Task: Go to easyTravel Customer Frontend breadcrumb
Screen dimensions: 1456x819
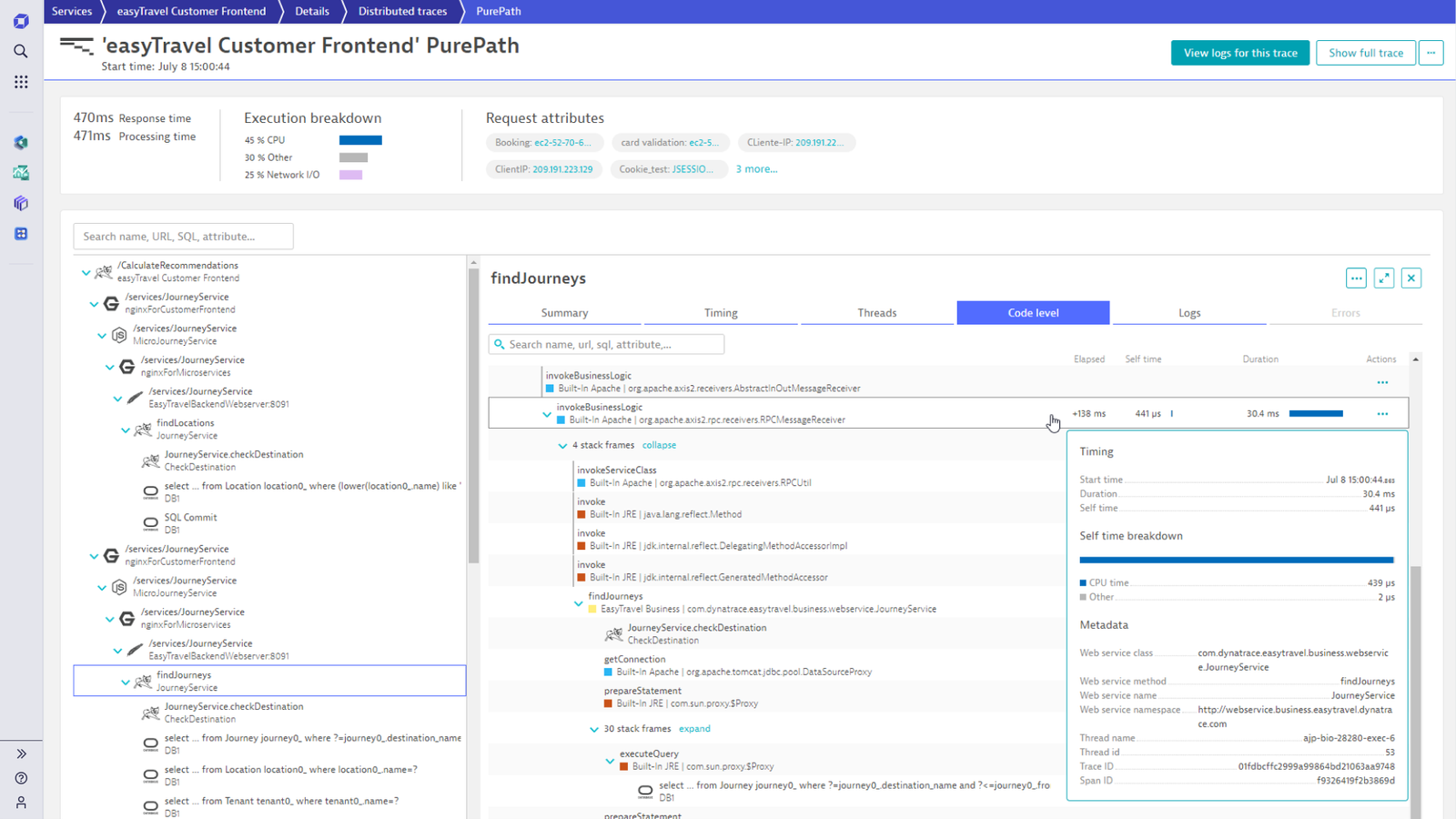Action: (x=191, y=11)
